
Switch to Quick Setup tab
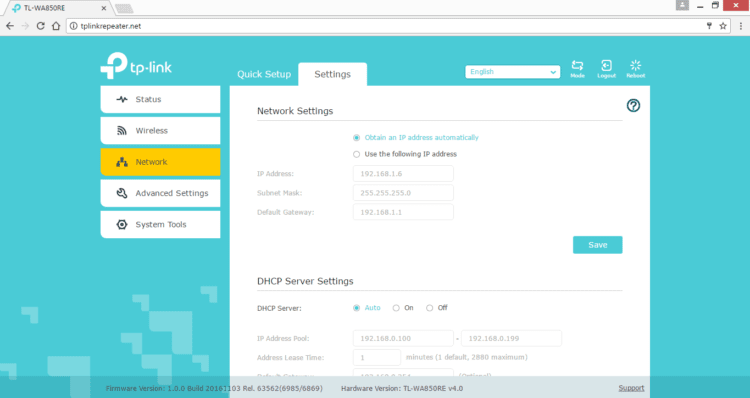264,74
